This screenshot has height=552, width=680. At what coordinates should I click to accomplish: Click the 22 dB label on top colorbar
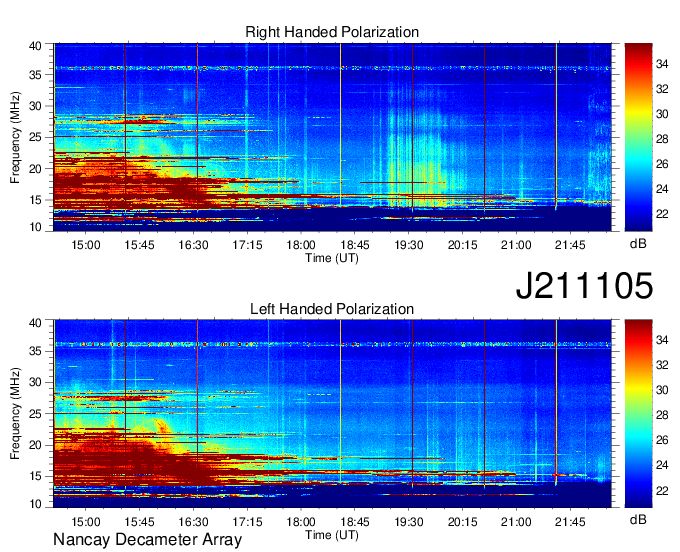[x=662, y=214]
